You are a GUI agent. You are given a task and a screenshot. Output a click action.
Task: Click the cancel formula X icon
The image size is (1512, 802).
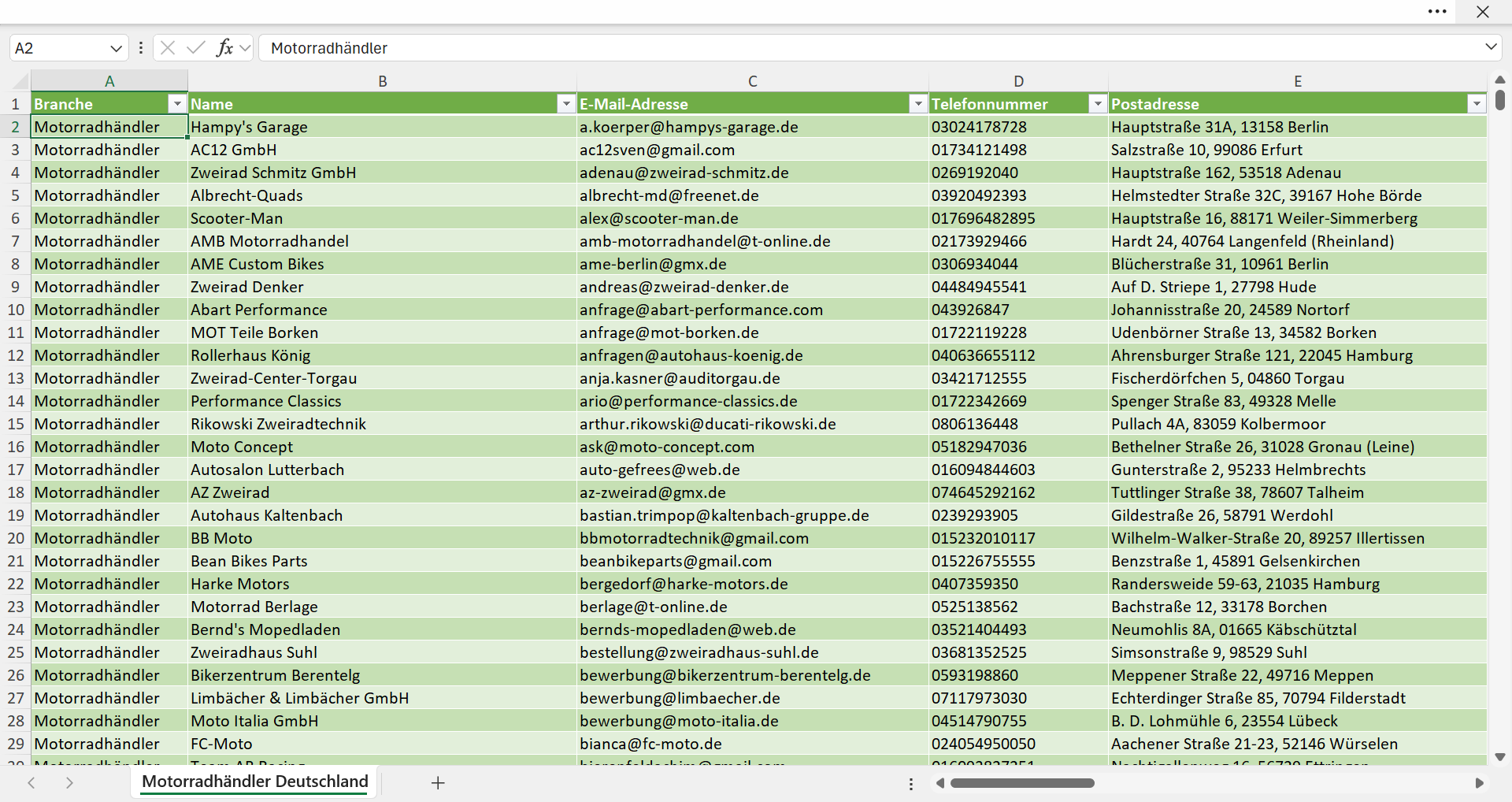tap(168, 48)
